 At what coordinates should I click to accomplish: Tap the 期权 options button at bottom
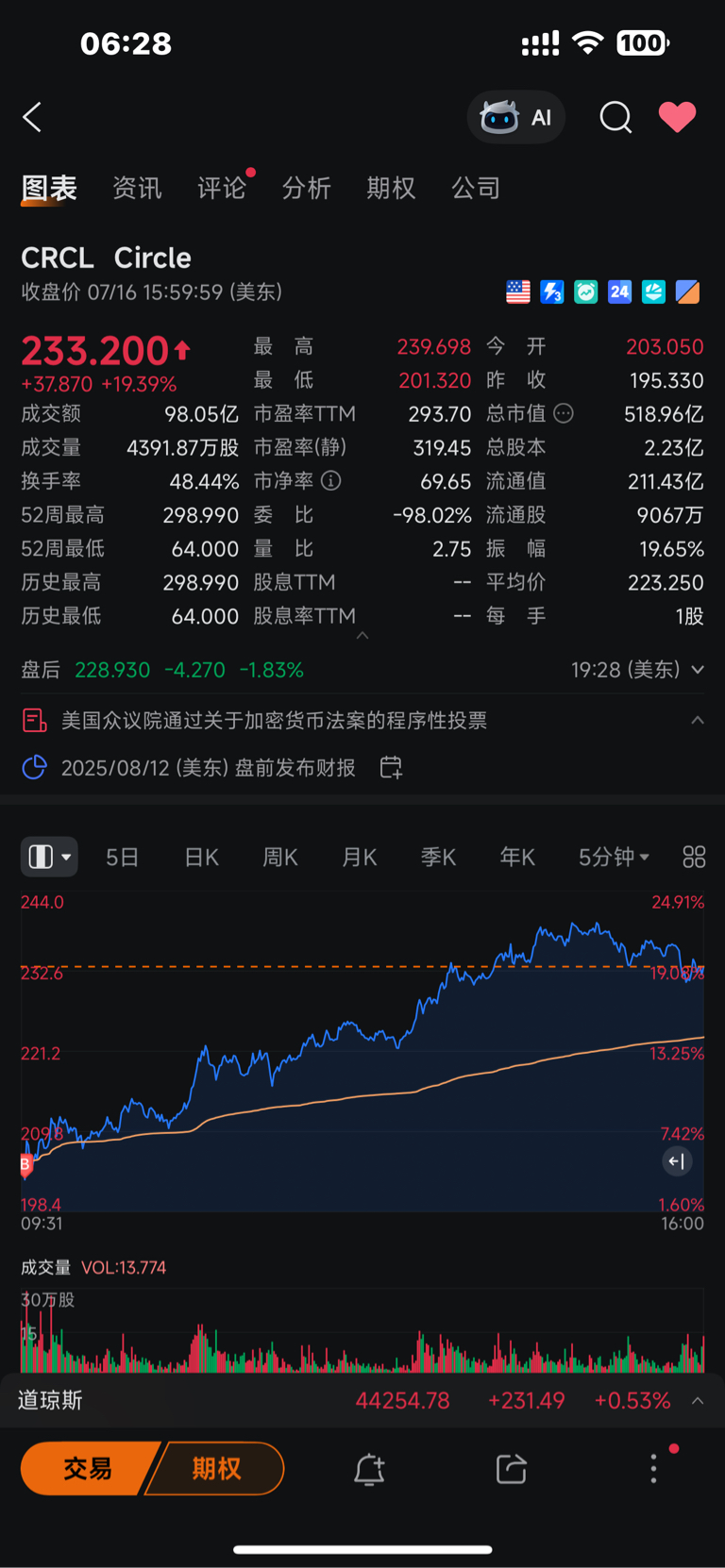[x=217, y=1469]
